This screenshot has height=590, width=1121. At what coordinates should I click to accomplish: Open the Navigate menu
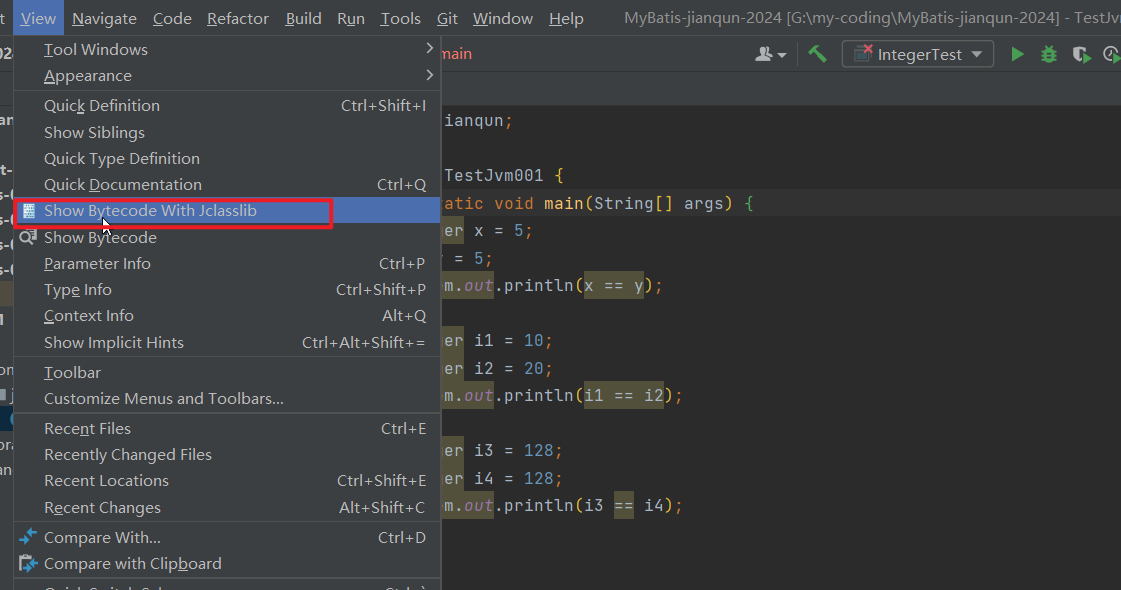pyautogui.click(x=104, y=18)
